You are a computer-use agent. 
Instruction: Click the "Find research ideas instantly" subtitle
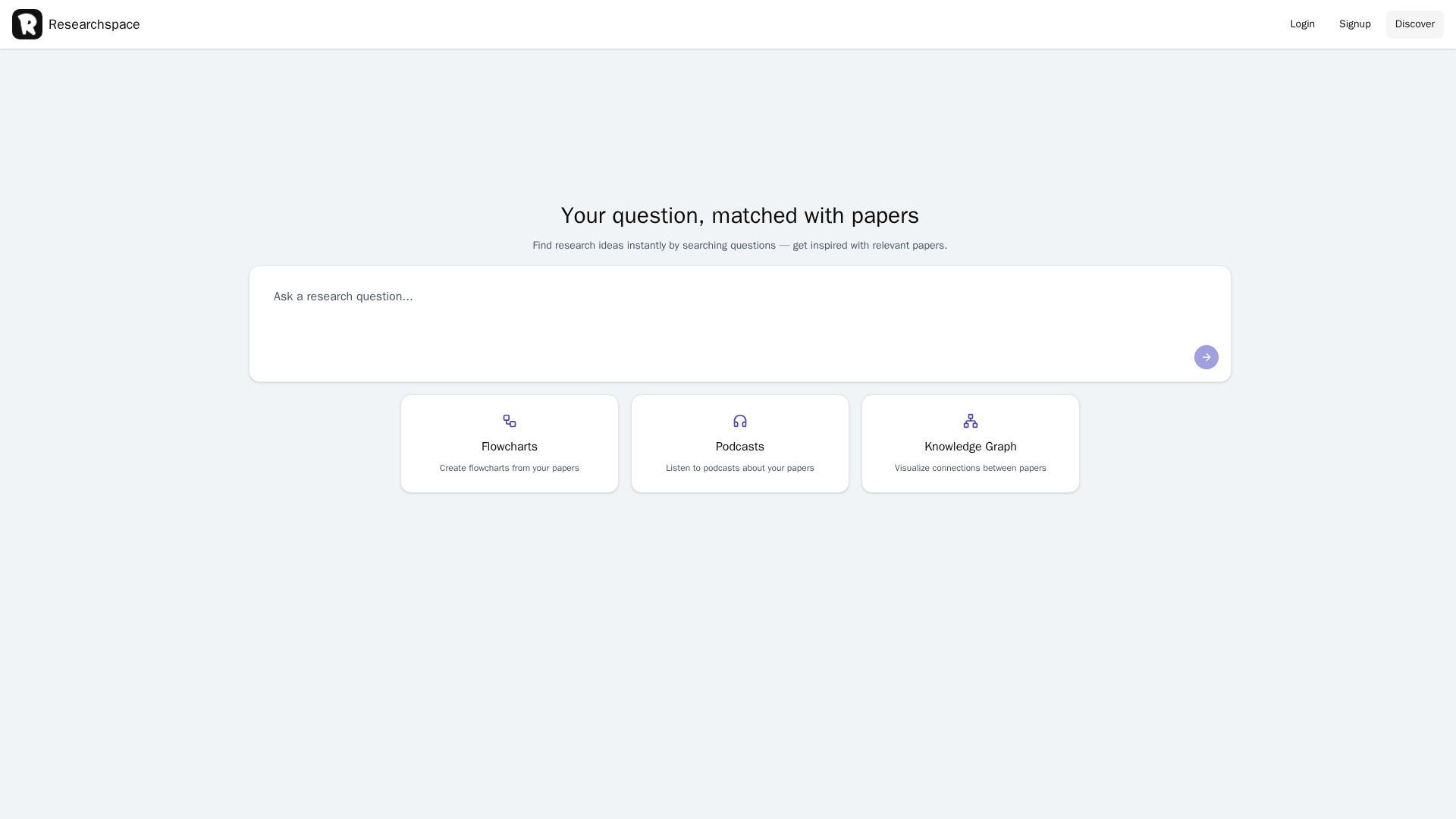[x=739, y=246]
